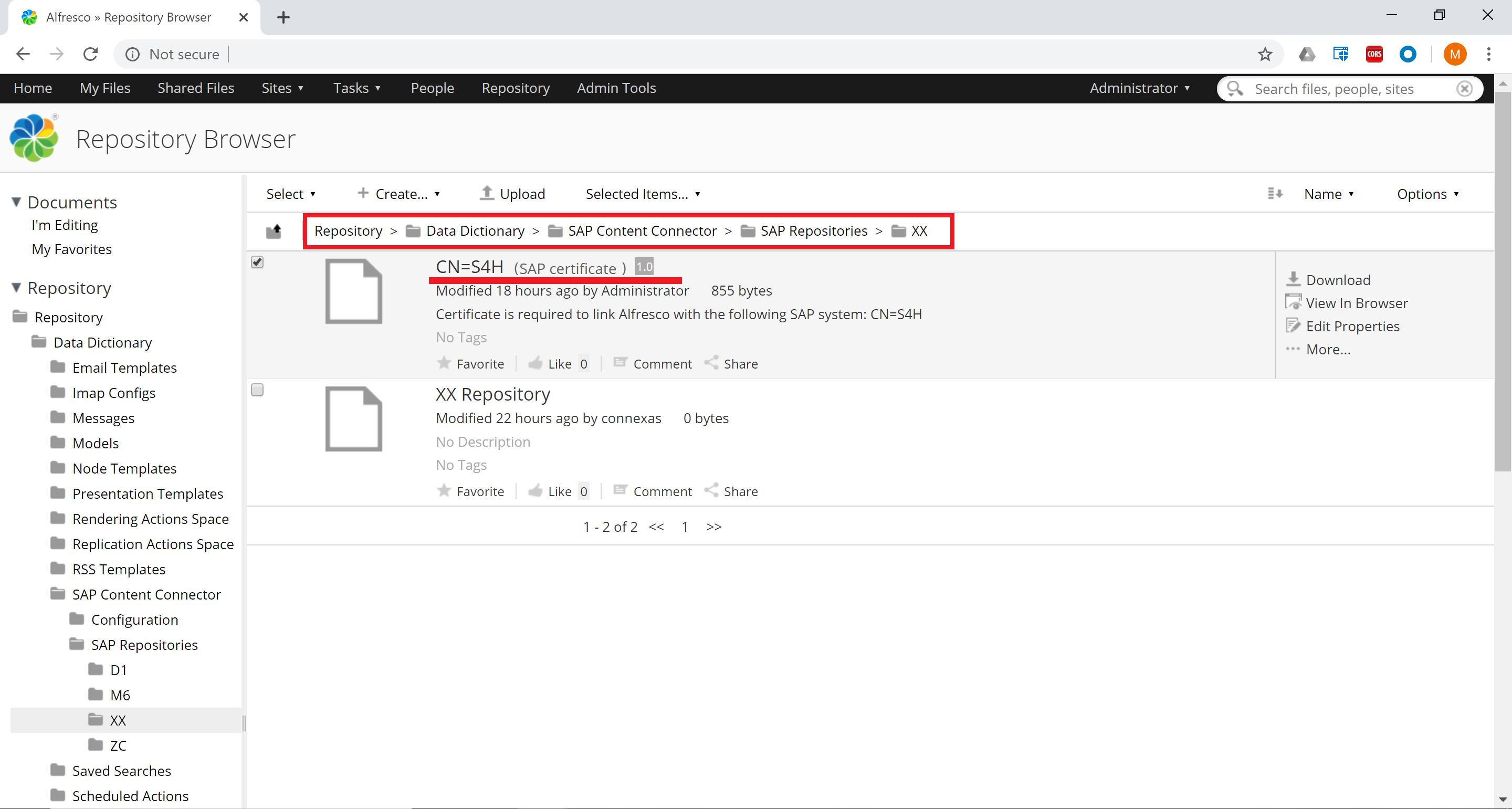This screenshot has width=1512, height=809.
Task: Open the Admin Tools menu
Action: pos(616,88)
